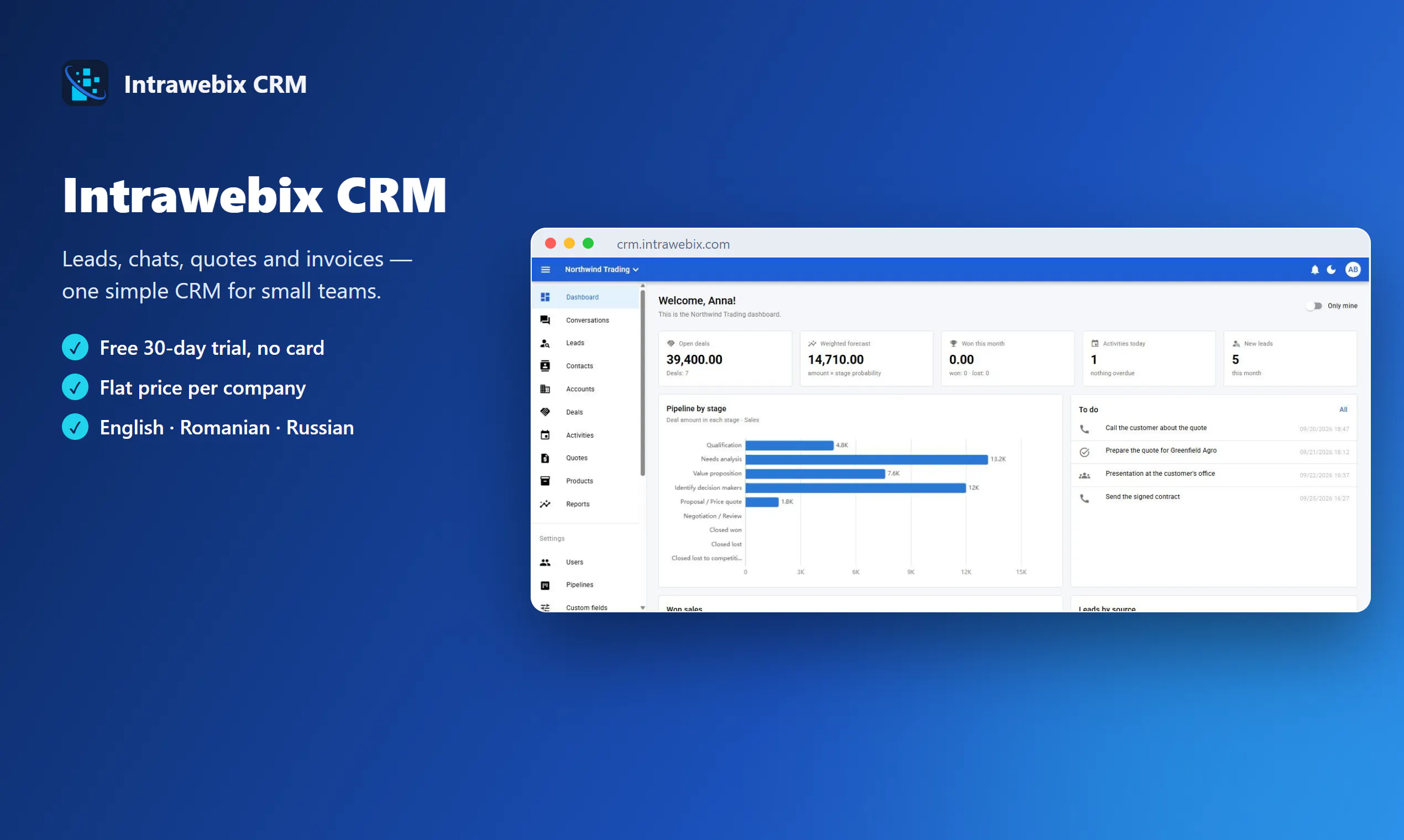Screen dimensions: 1404x840
Task: Open the AB user avatar
Action: (1353, 270)
